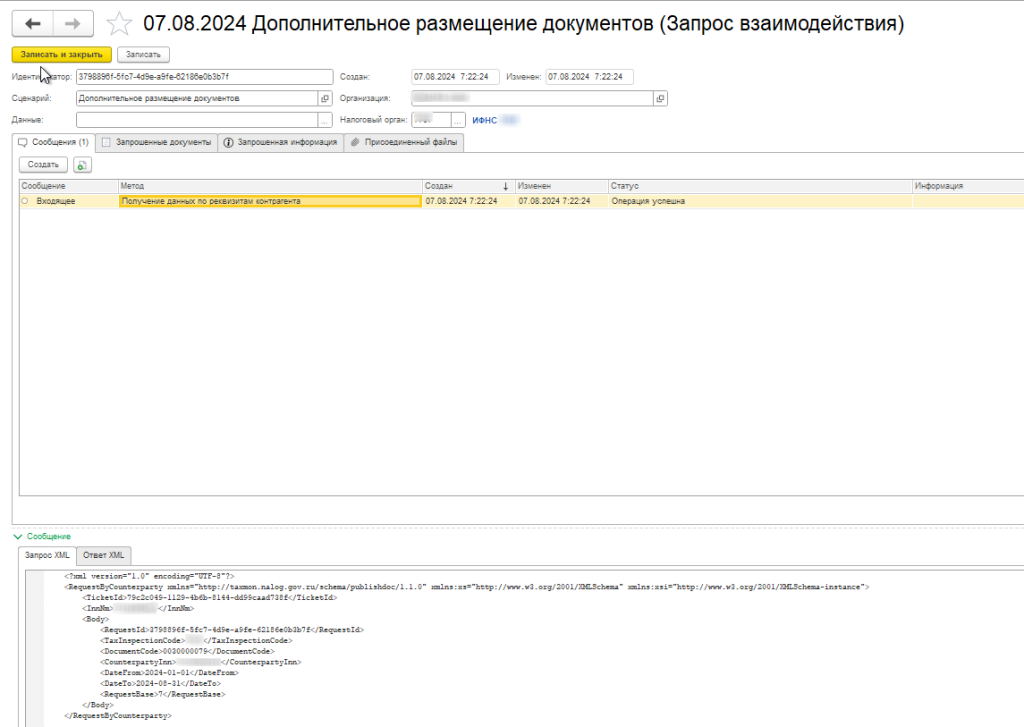The height and width of the screenshot is (727, 1024).
Task: Sort by the 'Сообщение' column header
Action: coord(69,186)
